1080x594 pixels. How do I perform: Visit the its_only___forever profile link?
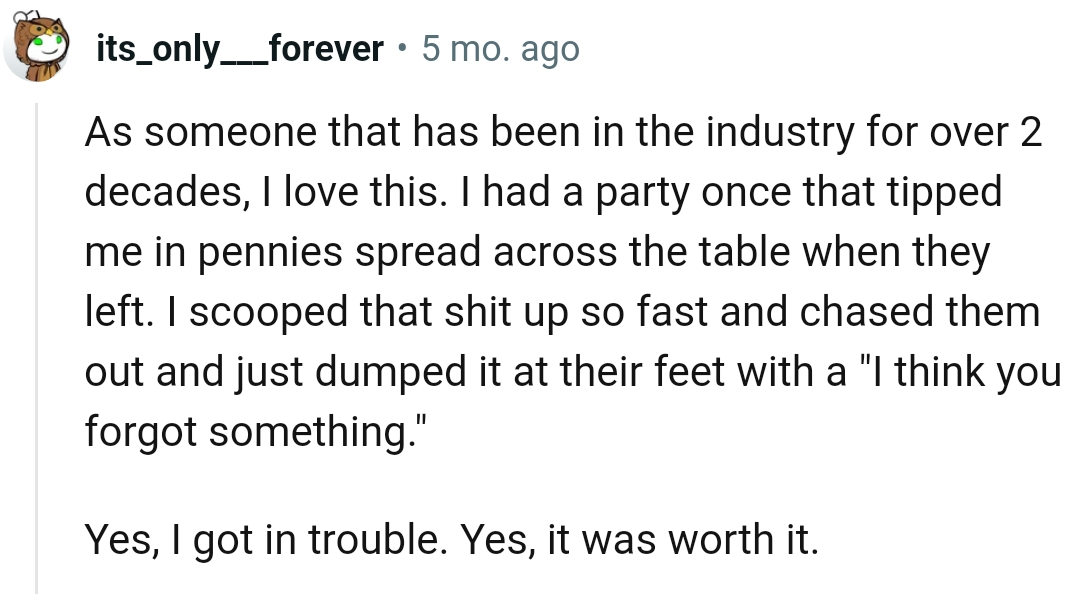pos(240,48)
